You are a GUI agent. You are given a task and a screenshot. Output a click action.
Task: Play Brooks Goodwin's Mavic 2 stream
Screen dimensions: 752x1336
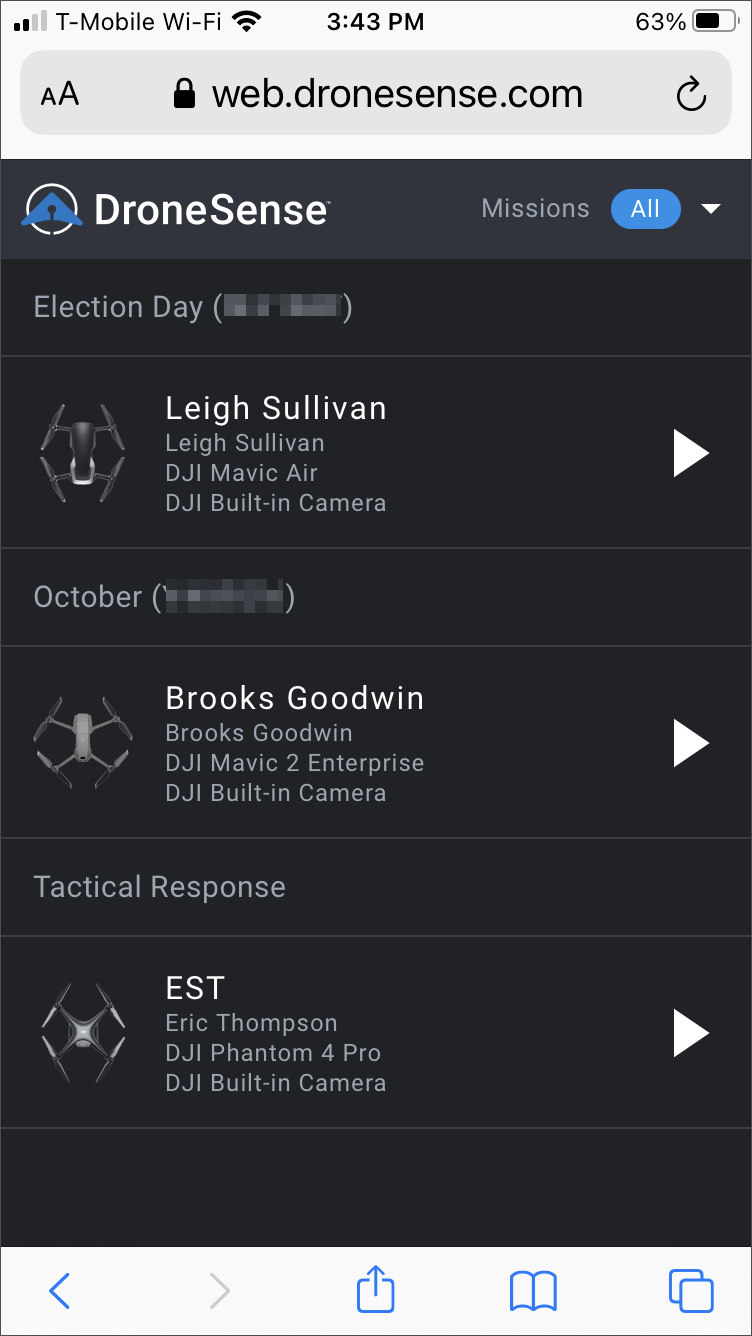pos(691,742)
